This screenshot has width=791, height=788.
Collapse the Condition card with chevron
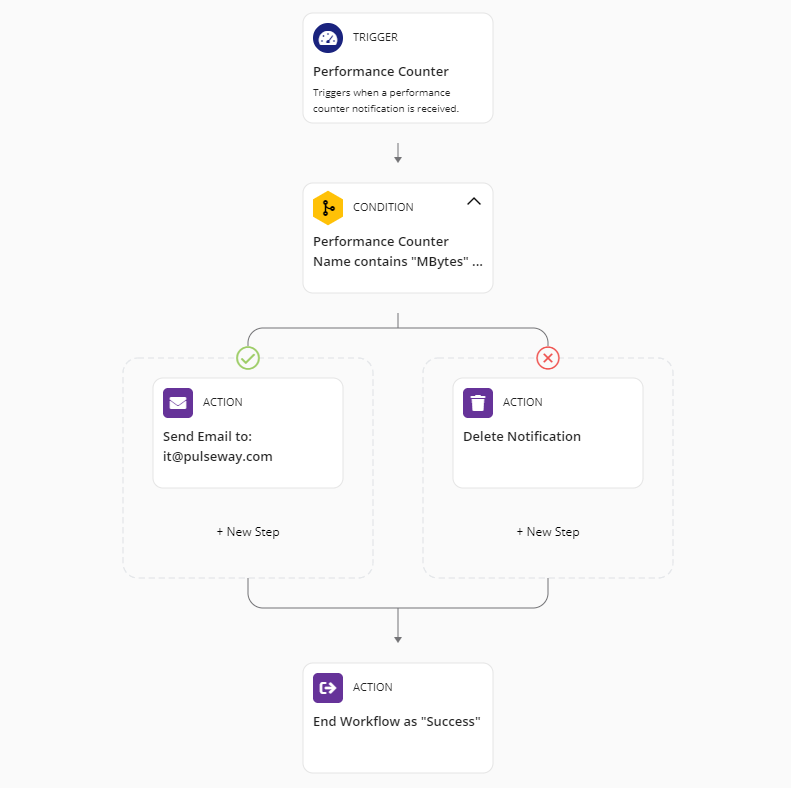click(x=474, y=201)
